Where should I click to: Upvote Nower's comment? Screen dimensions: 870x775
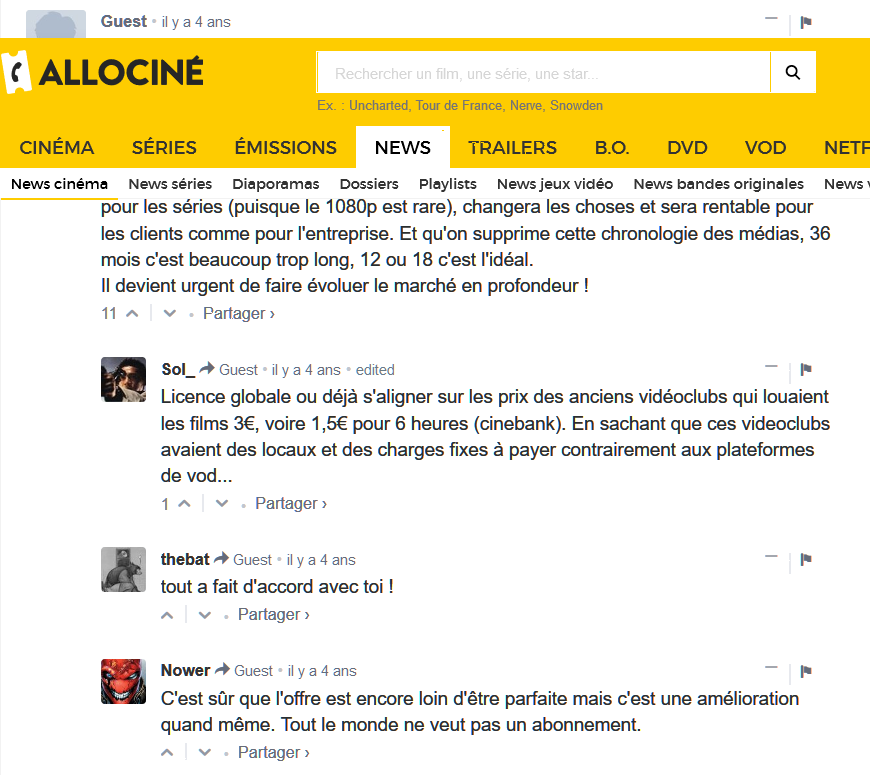[x=167, y=752]
